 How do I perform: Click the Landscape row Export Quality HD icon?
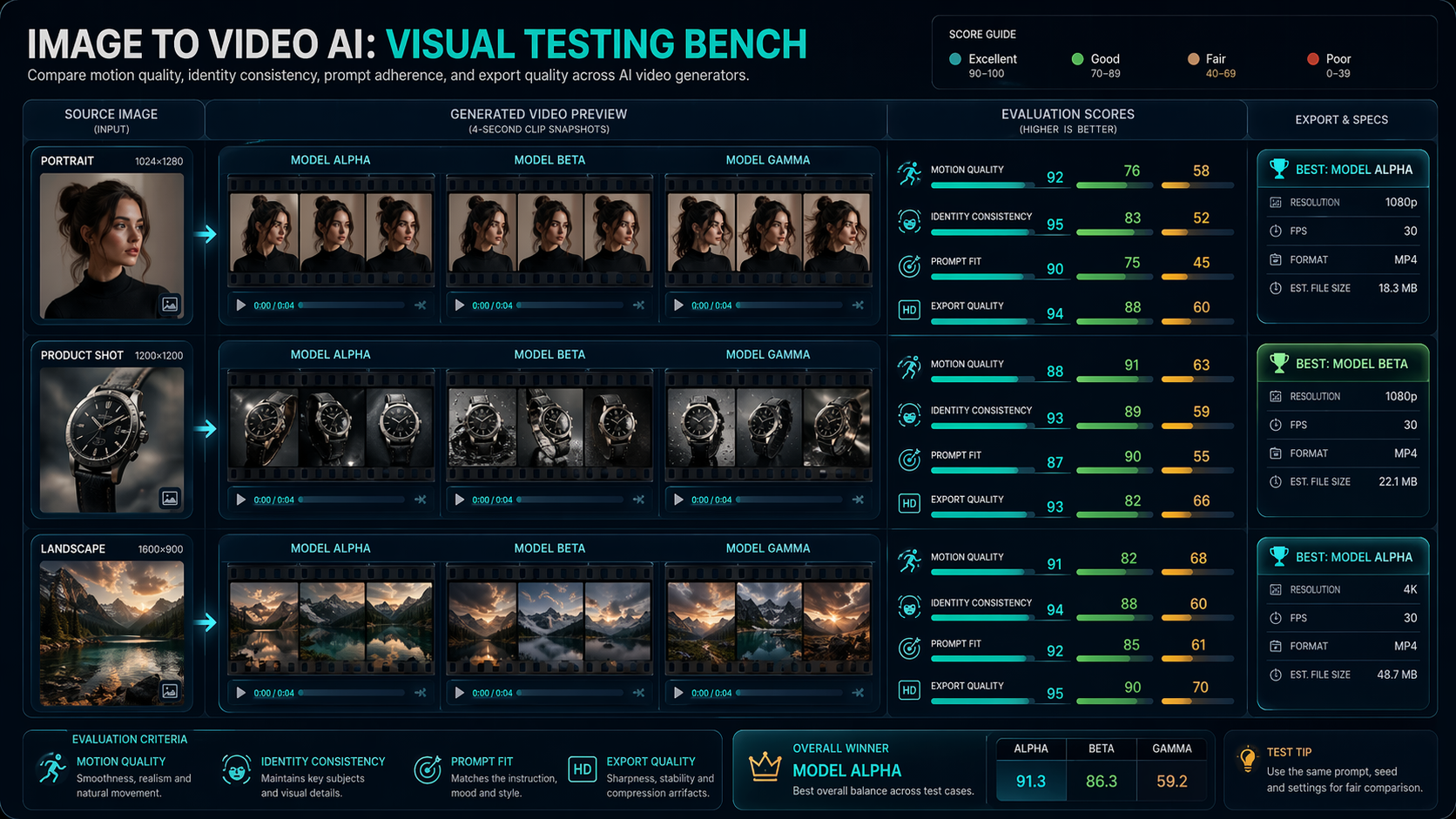[909, 690]
